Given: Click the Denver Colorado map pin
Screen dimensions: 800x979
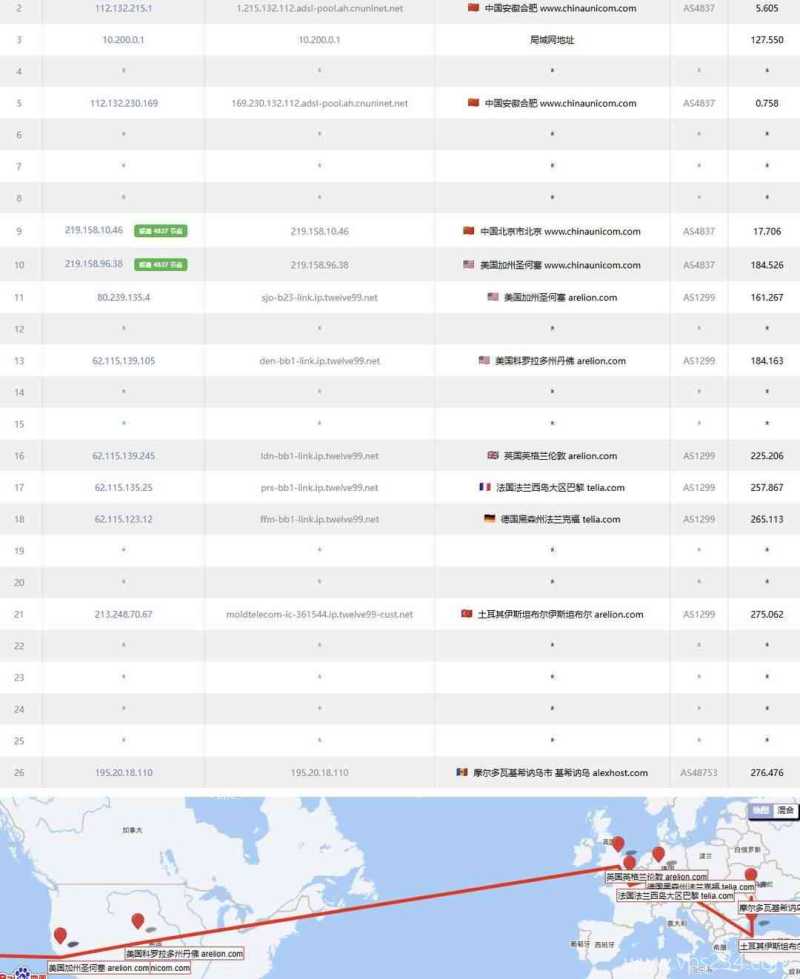Looking at the screenshot, I should click(x=138, y=921).
